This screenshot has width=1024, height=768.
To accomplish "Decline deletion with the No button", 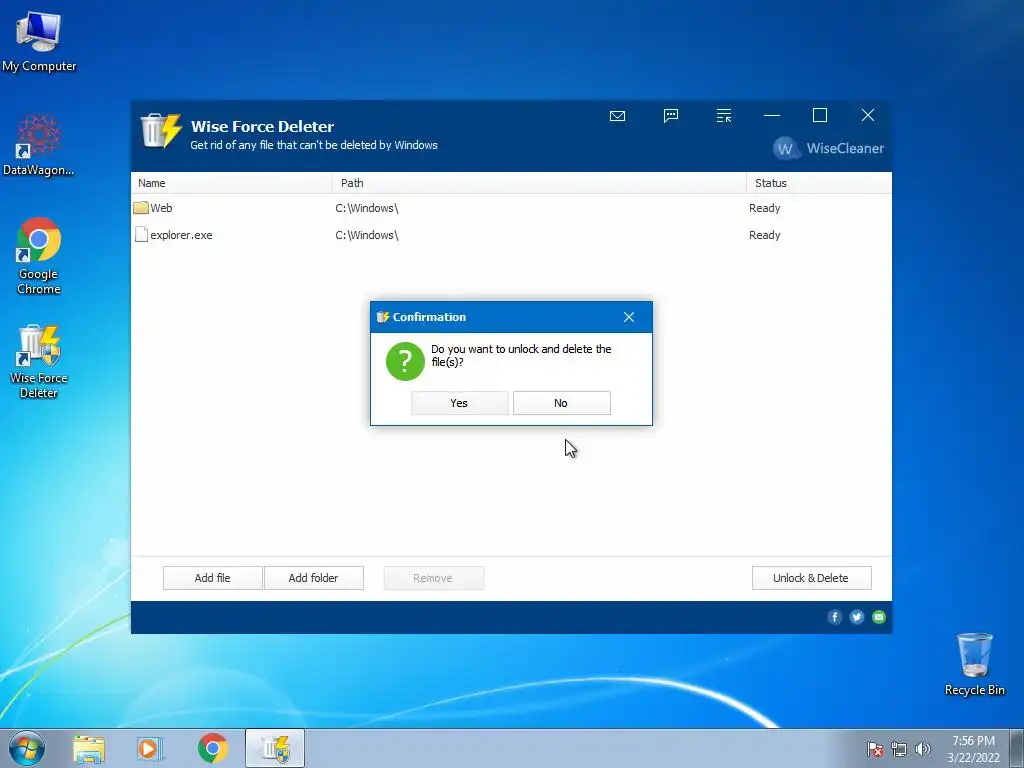I will click(x=562, y=403).
